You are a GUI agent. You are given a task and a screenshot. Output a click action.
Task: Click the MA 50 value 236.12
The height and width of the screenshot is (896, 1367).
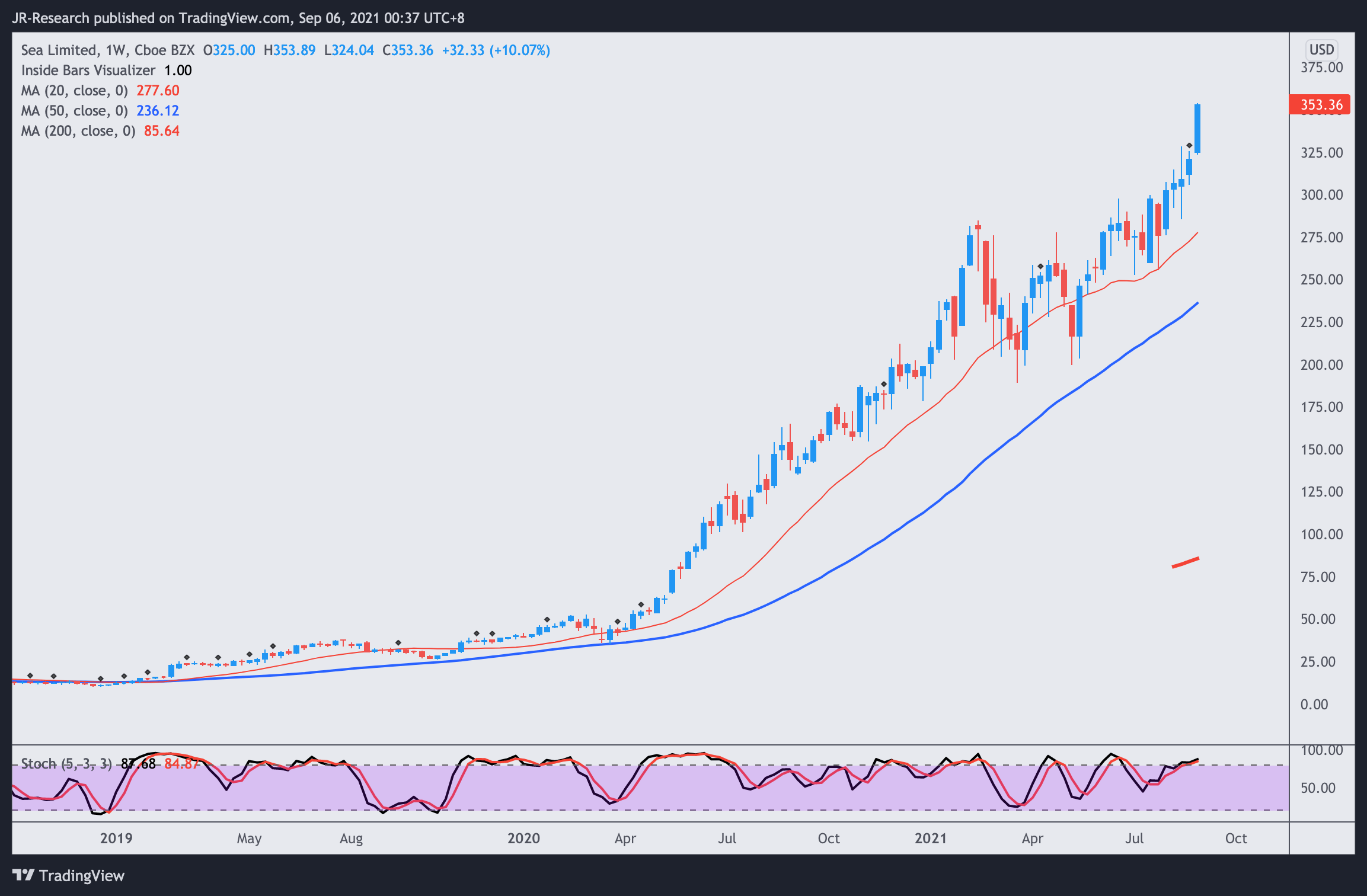tap(158, 111)
